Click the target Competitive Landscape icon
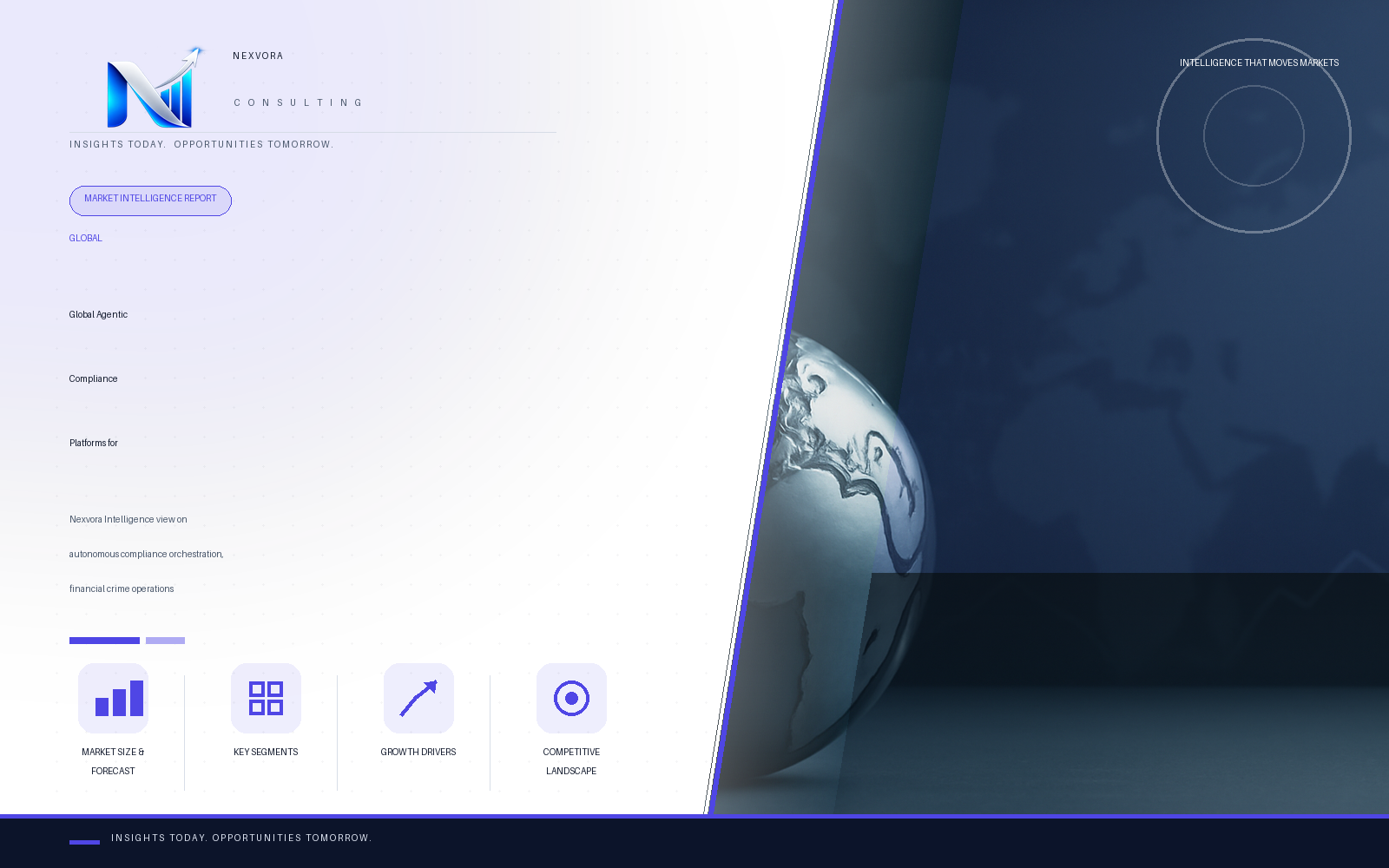The height and width of the screenshot is (868, 1389). tap(571, 698)
